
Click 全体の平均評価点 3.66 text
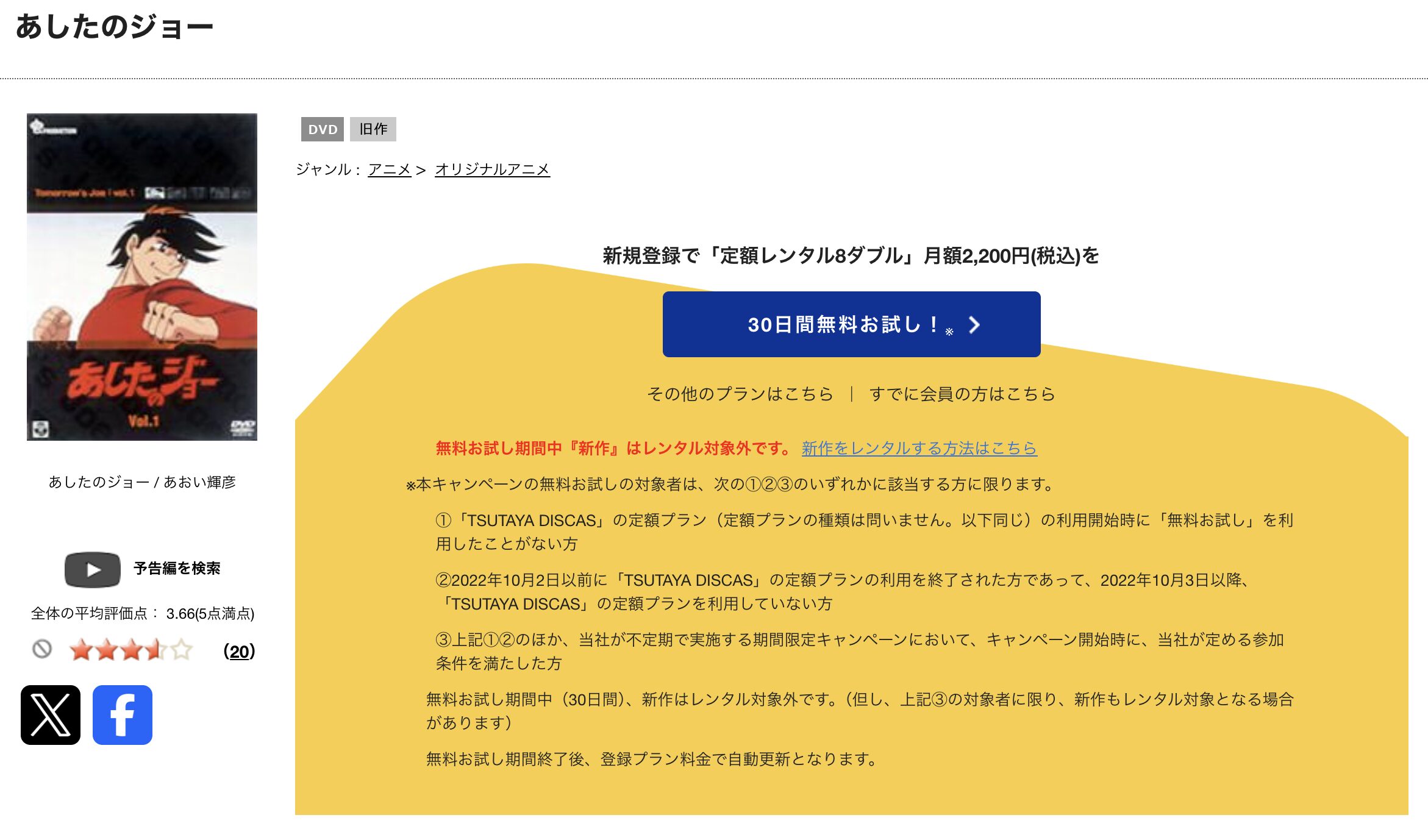point(143,613)
